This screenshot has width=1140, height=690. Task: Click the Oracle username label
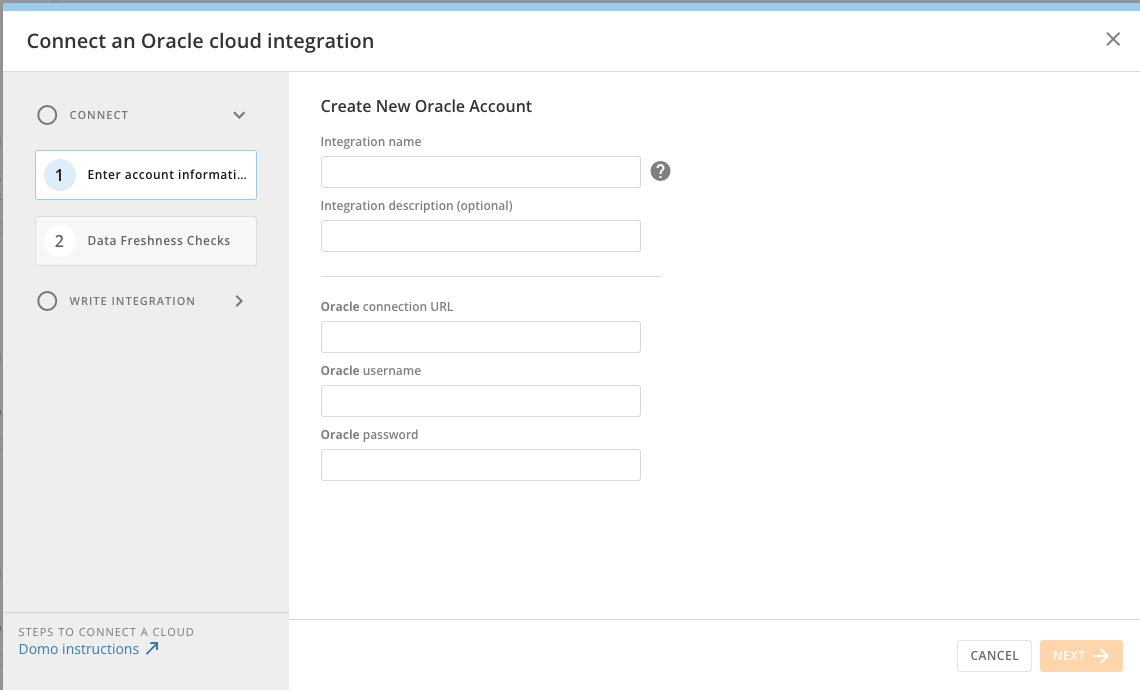click(x=371, y=371)
